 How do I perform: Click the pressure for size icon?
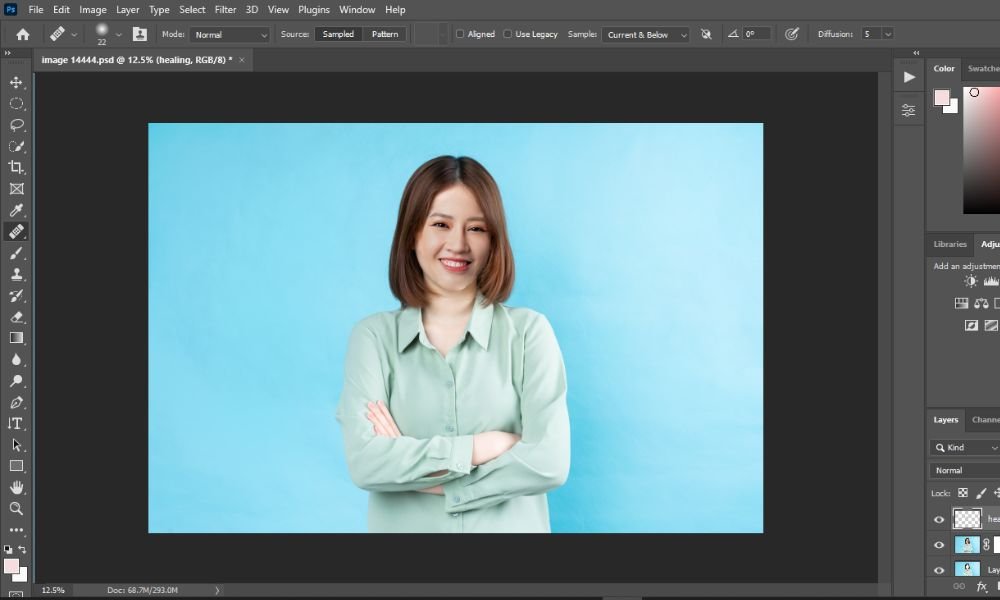click(x=791, y=34)
